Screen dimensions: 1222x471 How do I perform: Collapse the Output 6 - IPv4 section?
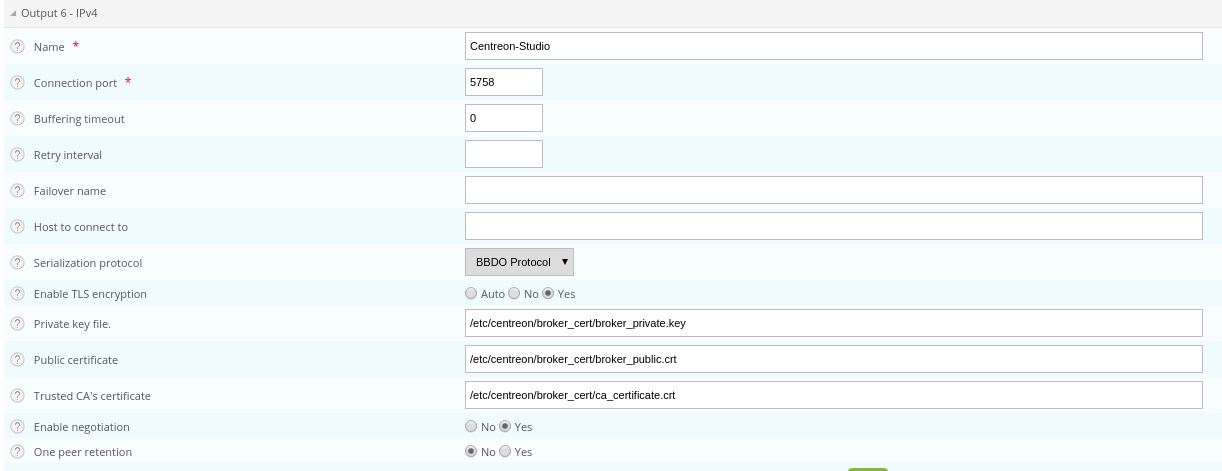[x=13, y=14]
